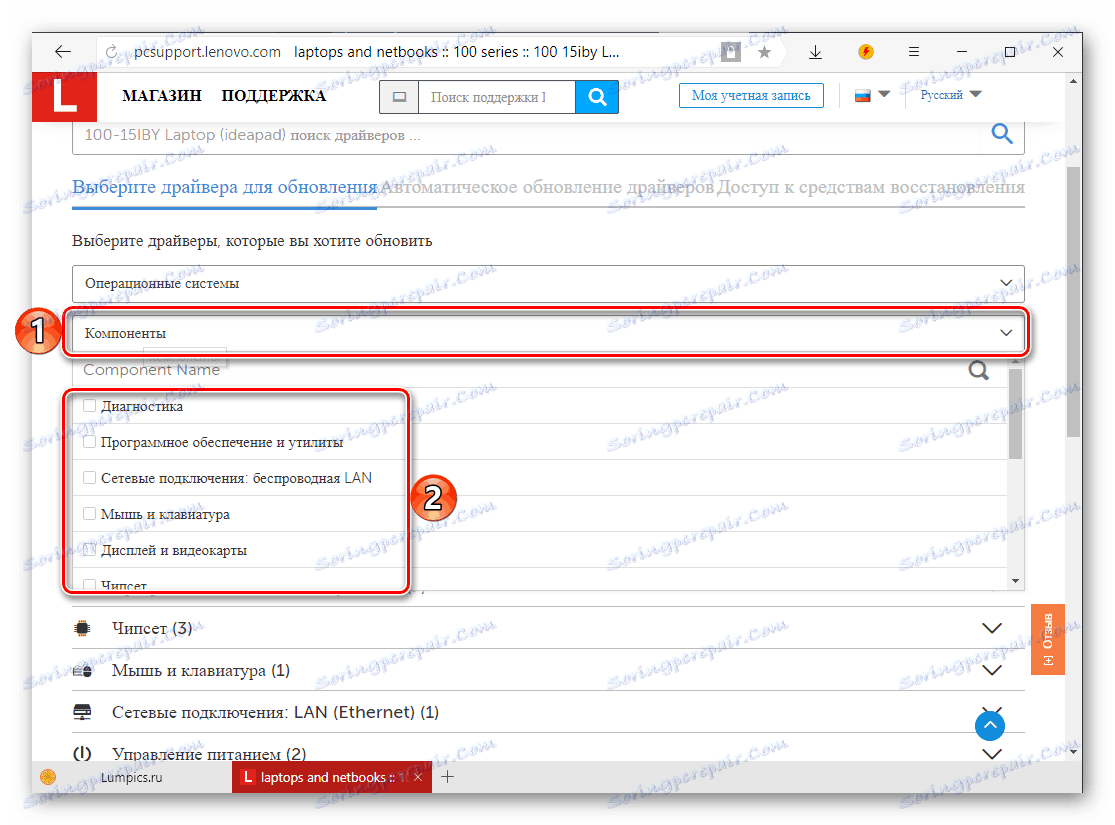1115x825 pixels.
Task: Click the padlock protect icon in address bar
Action: click(730, 51)
